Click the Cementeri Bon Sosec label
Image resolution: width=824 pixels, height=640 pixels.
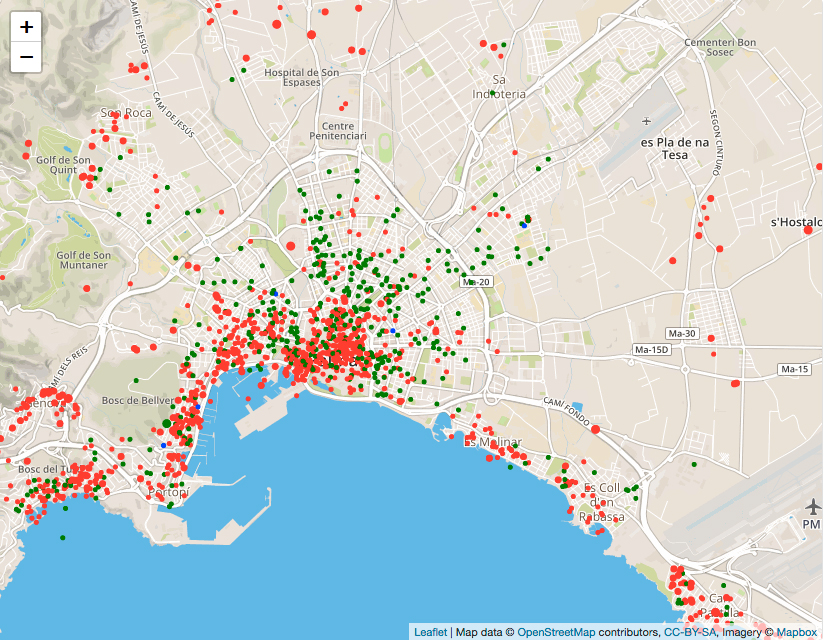[x=718, y=47]
